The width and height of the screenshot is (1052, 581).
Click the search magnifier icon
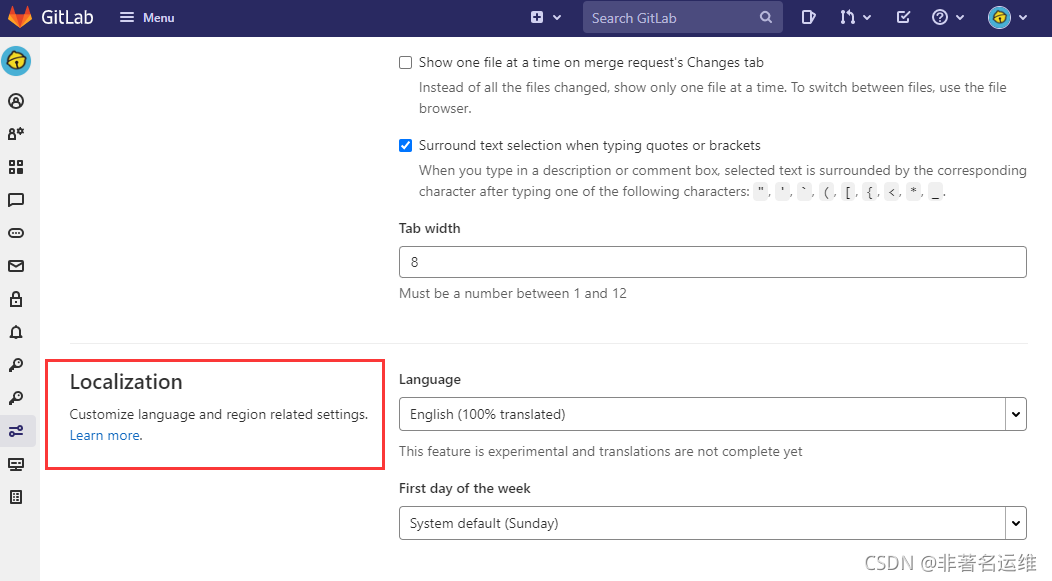pos(766,17)
